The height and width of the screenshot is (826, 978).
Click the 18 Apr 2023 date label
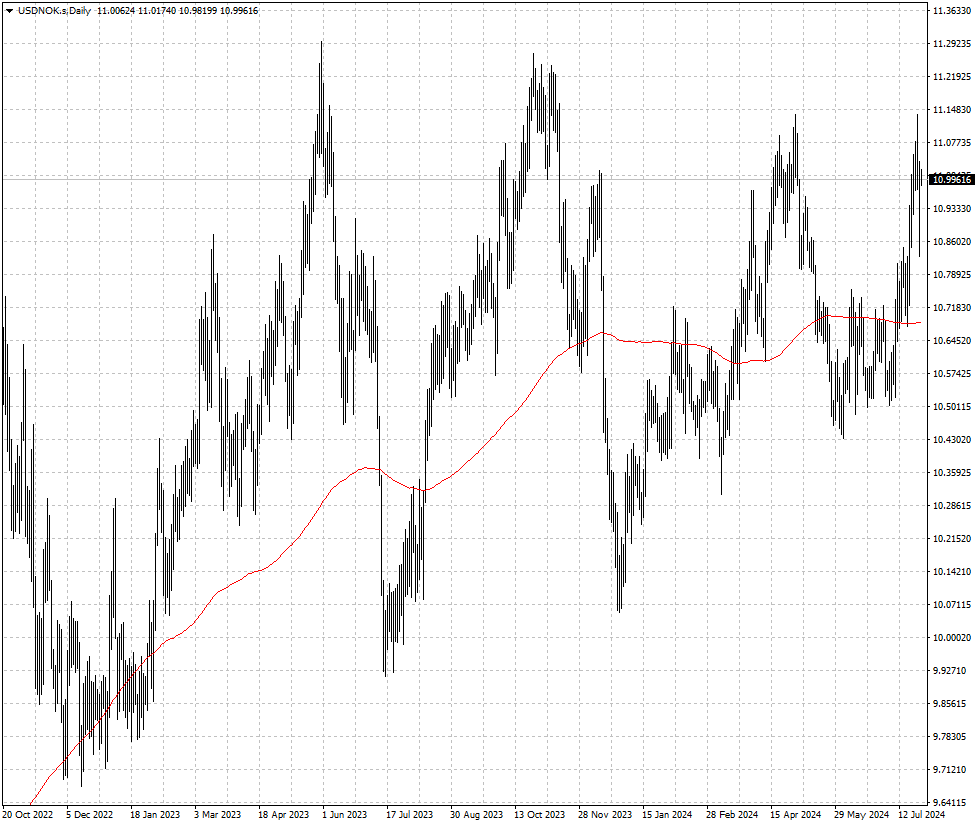283,815
